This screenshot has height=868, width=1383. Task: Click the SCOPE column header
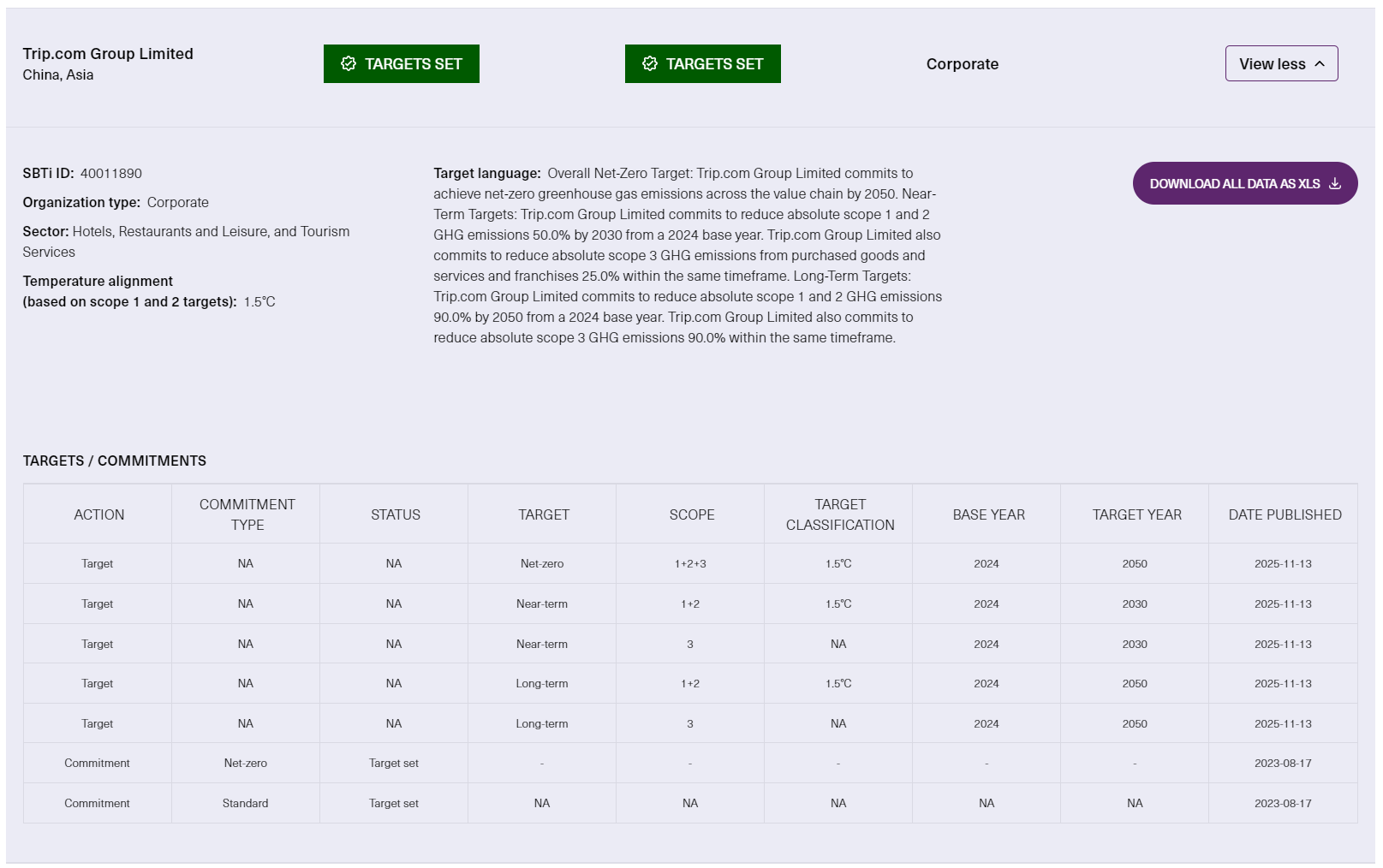click(691, 514)
